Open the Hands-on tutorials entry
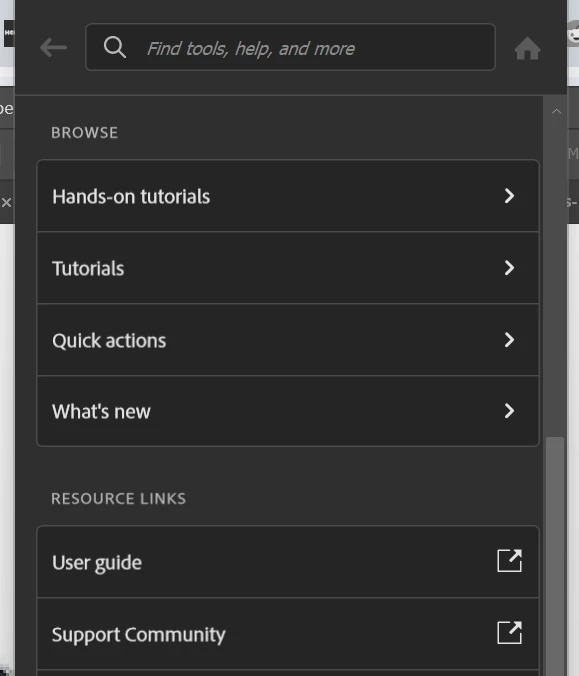The image size is (579, 676). point(288,196)
